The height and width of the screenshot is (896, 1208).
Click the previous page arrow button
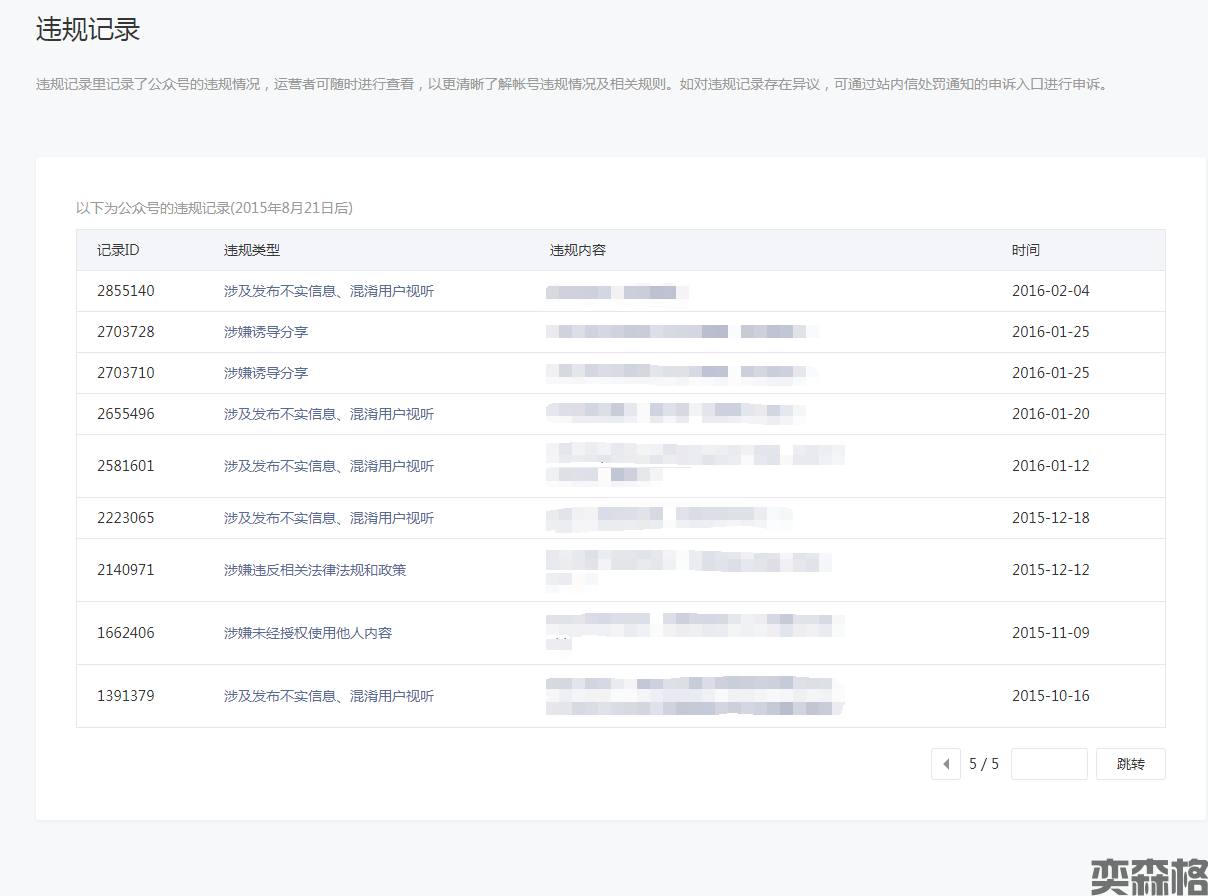[x=945, y=764]
